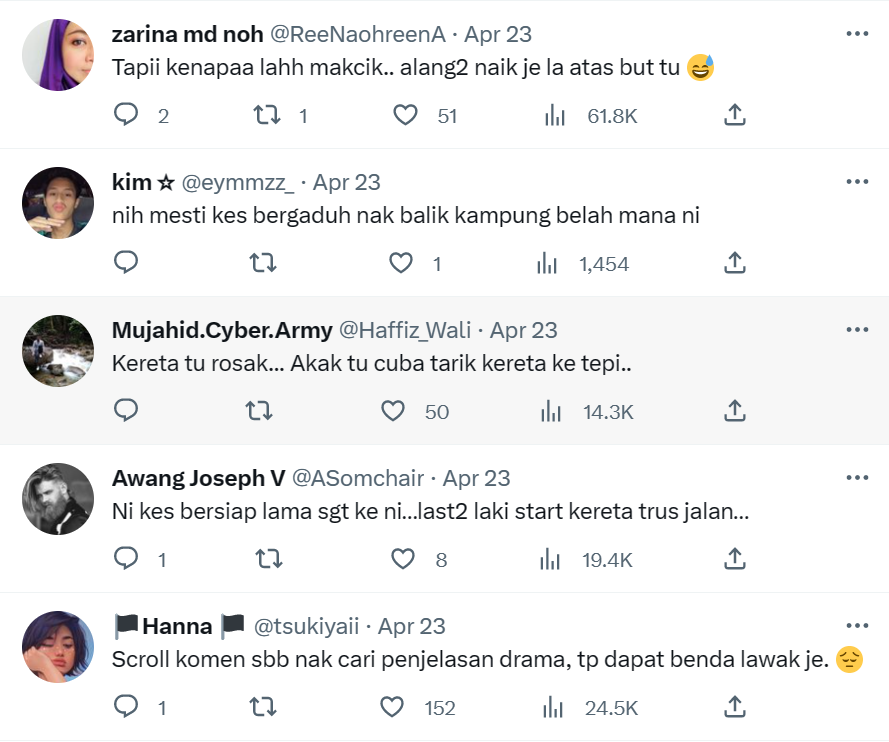889x742 pixels.
Task: View analytics on Mujahid.Cyber.Army's tweet
Action: pyautogui.click(x=548, y=411)
